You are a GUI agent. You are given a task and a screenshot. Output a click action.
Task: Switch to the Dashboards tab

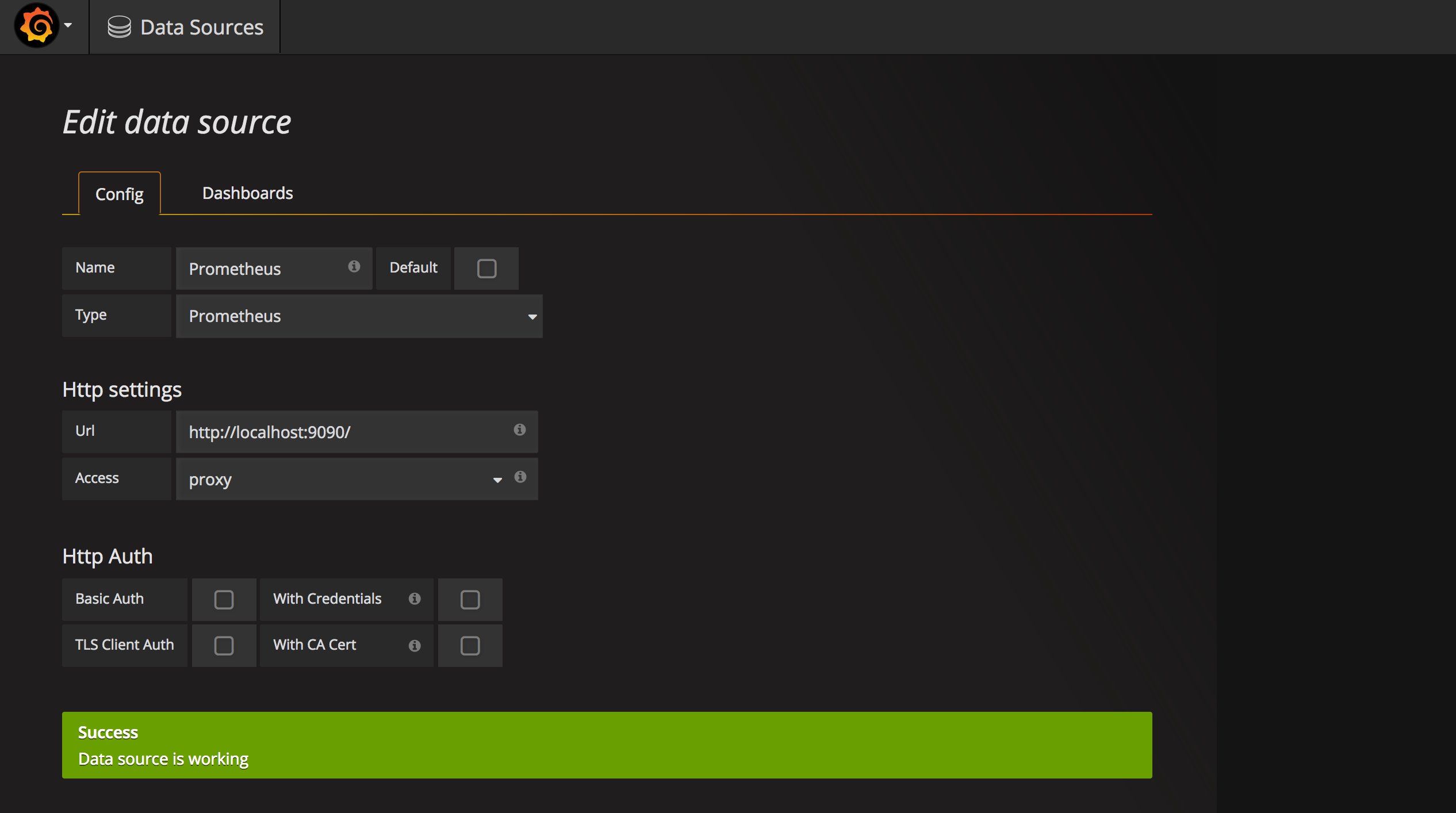(247, 193)
